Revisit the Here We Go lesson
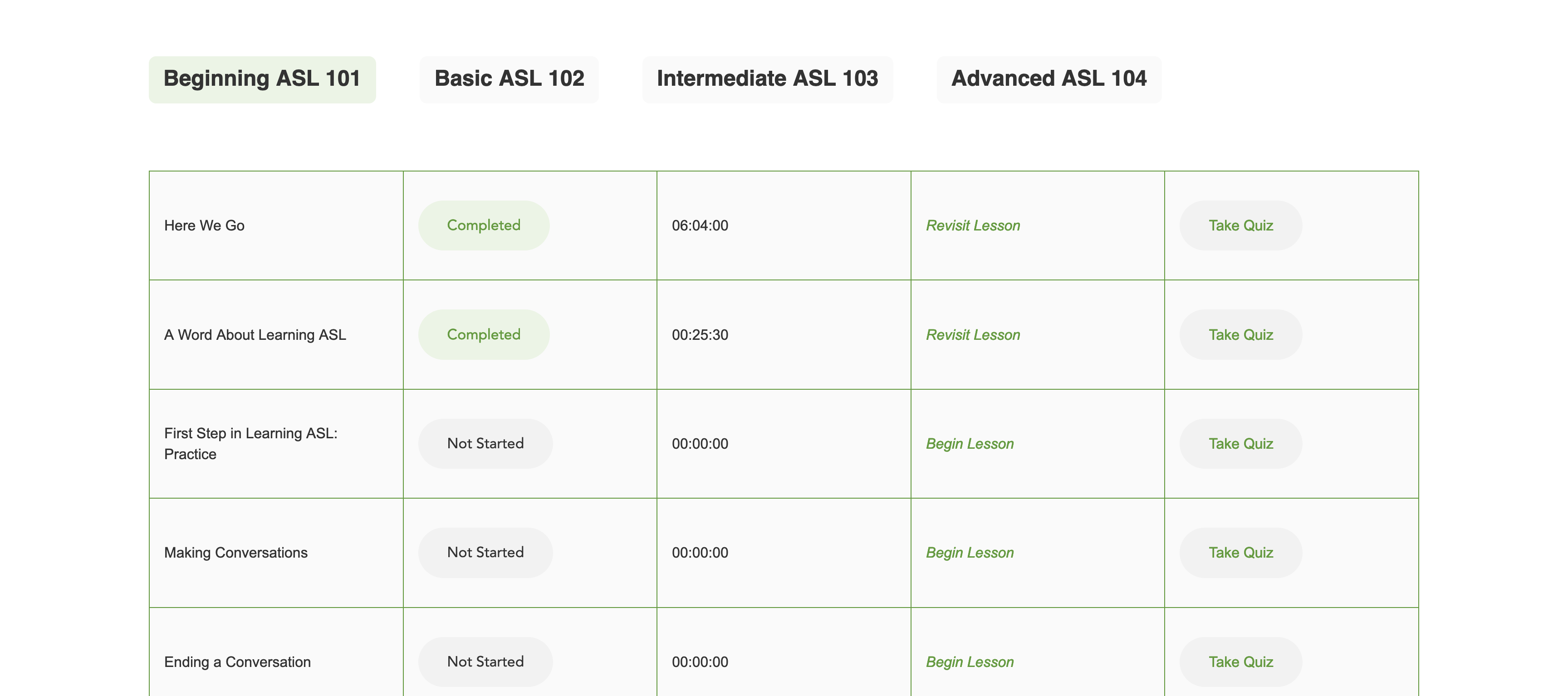This screenshot has width=1568, height=696. (973, 225)
